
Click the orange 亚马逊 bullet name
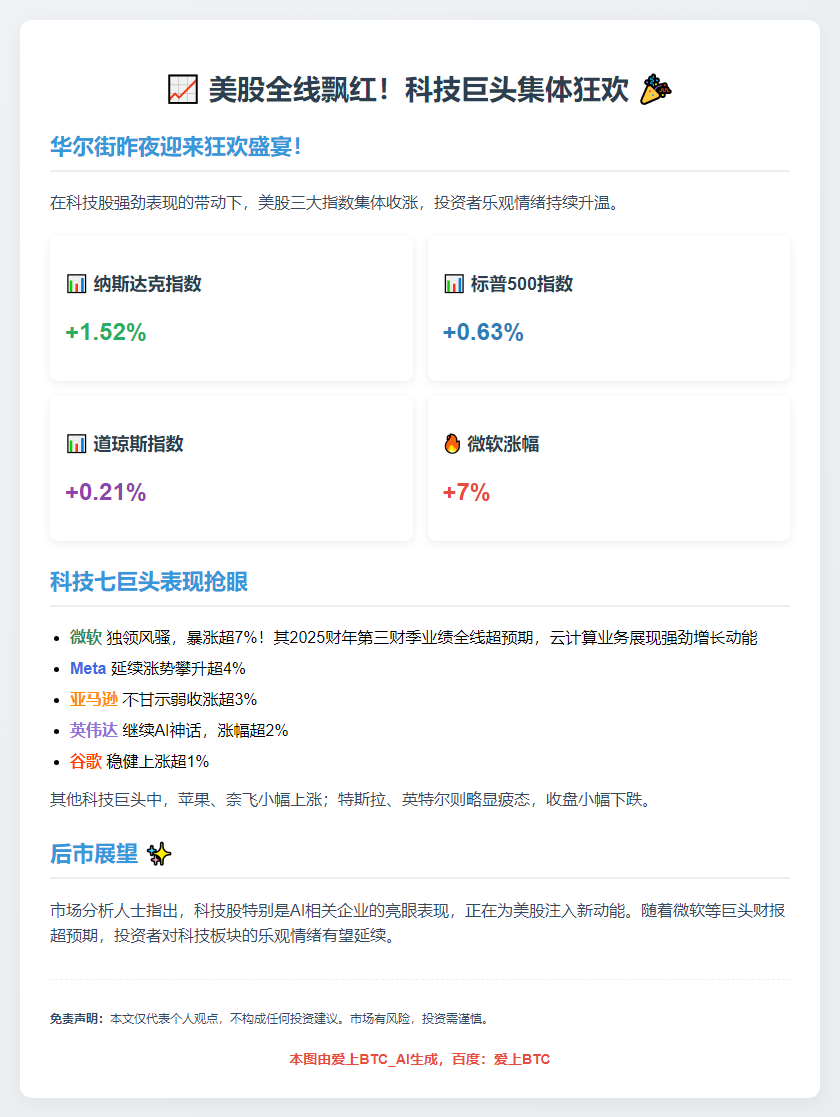(x=93, y=700)
